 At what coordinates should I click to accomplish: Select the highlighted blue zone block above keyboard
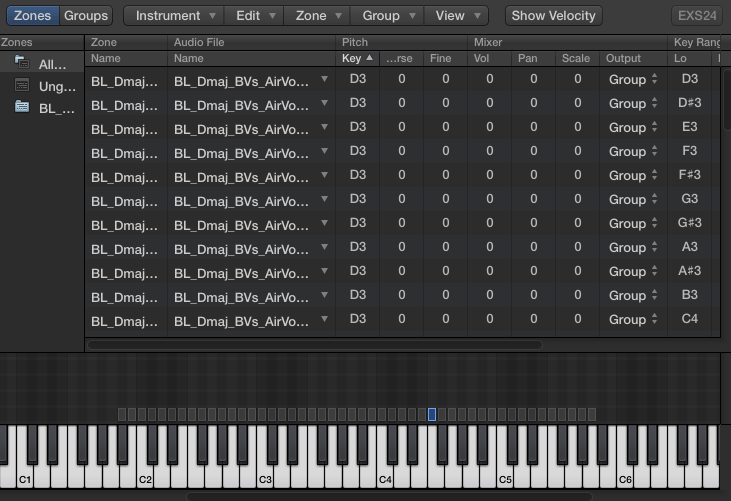(432, 414)
